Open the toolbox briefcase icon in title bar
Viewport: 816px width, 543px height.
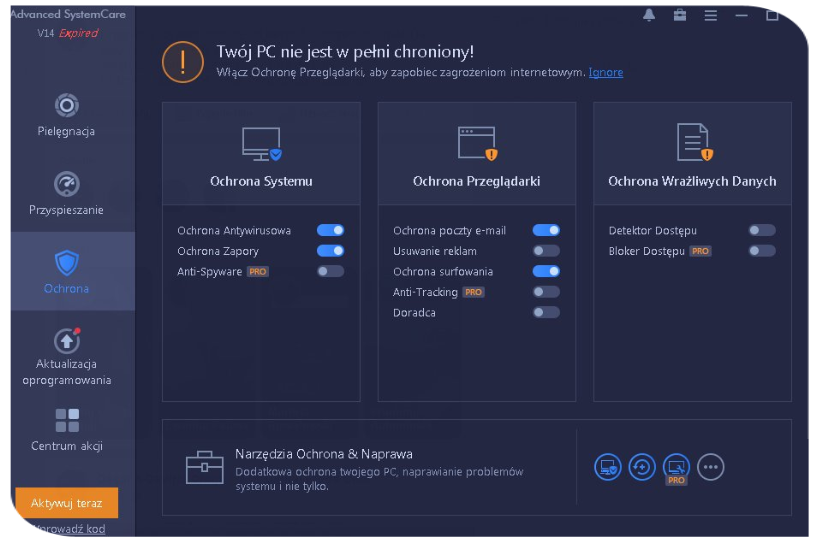click(x=680, y=15)
